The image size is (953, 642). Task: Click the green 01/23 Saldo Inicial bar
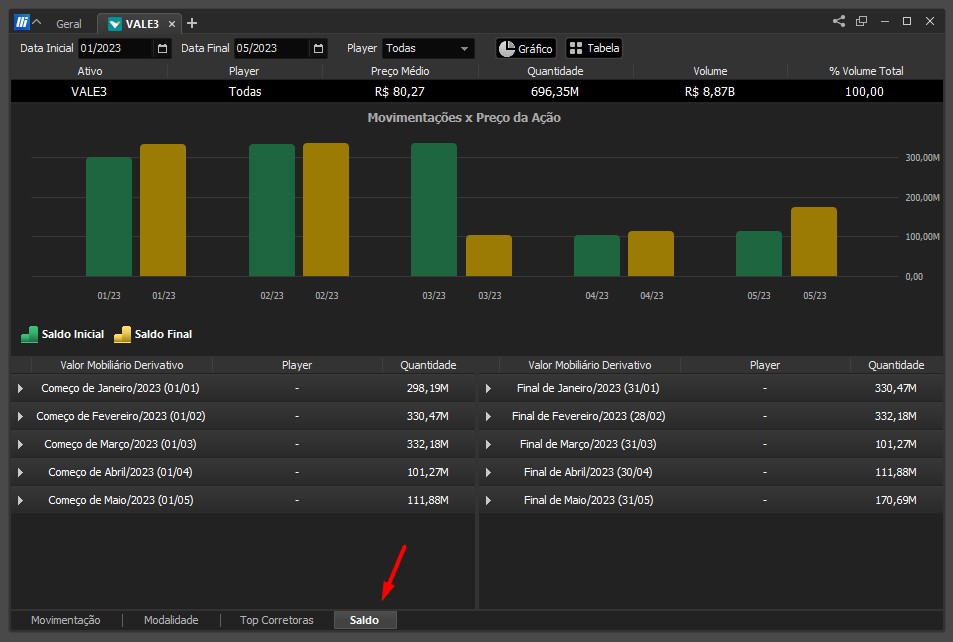coord(109,217)
